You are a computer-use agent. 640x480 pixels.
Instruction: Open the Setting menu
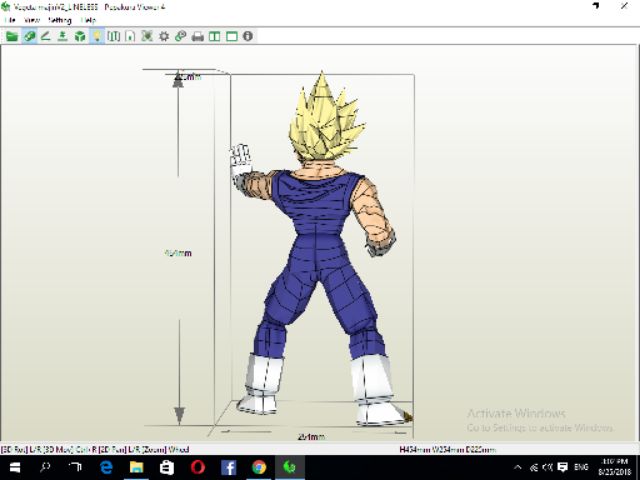point(60,20)
